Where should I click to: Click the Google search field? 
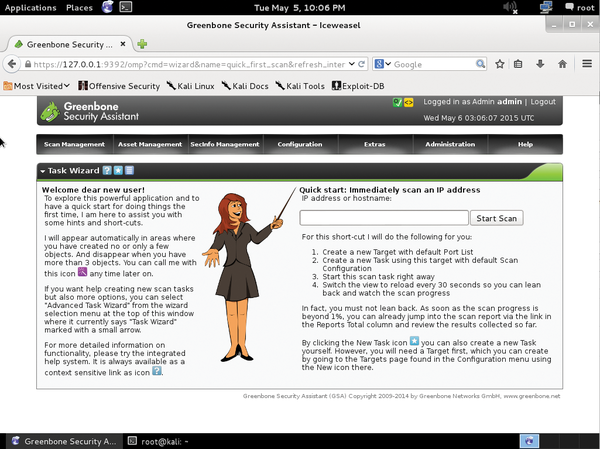[433, 64]
